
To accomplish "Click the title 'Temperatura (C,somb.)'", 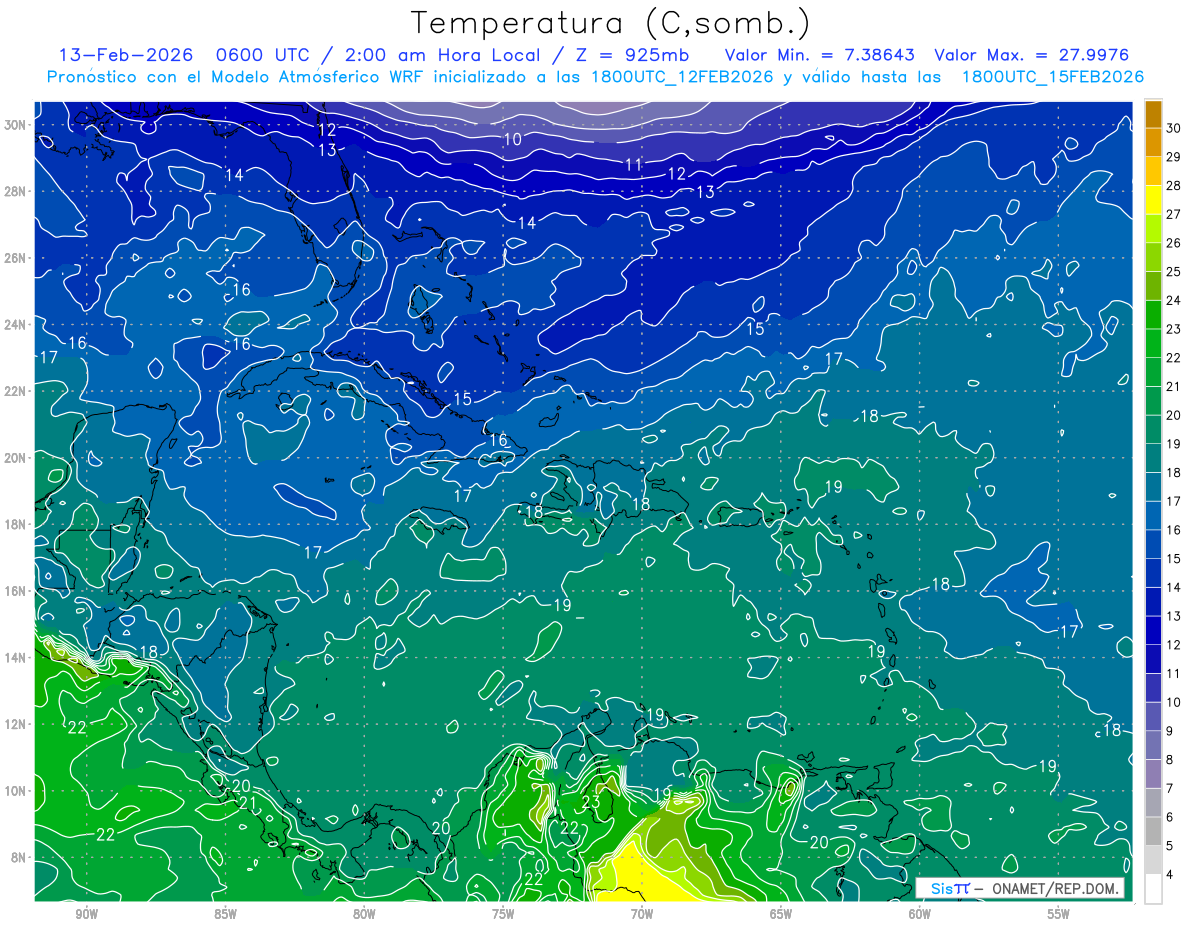I will (610, 24).
